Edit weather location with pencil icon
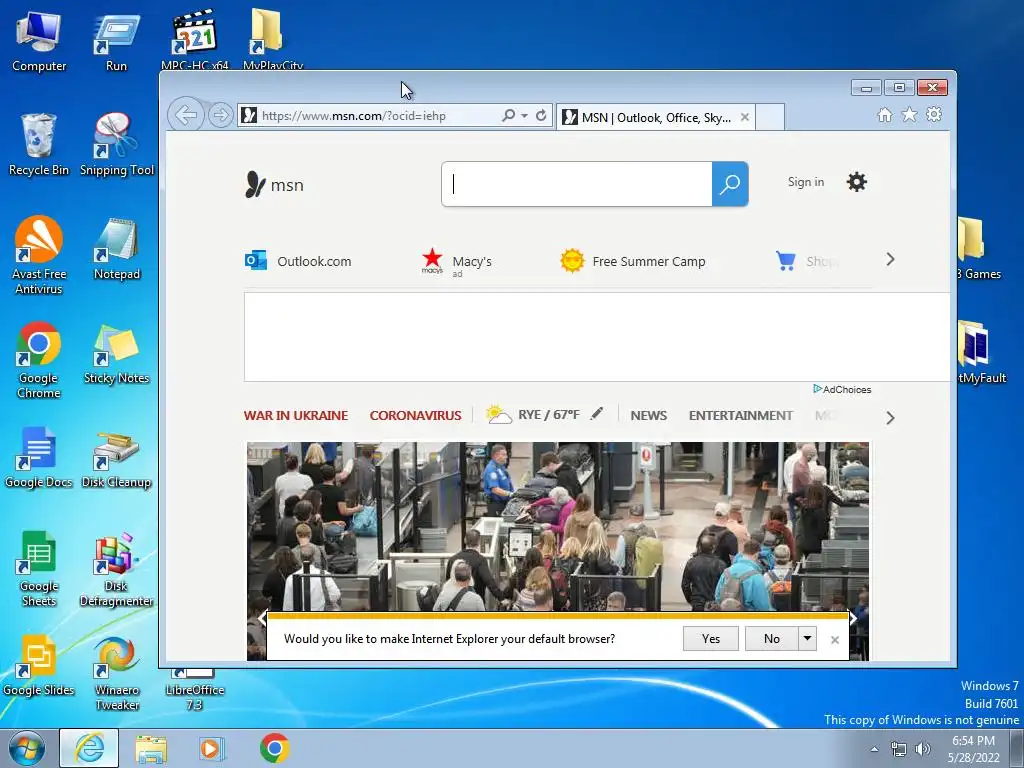The image size is (1024, 768). pyautogui.click(x=596, y=413)
